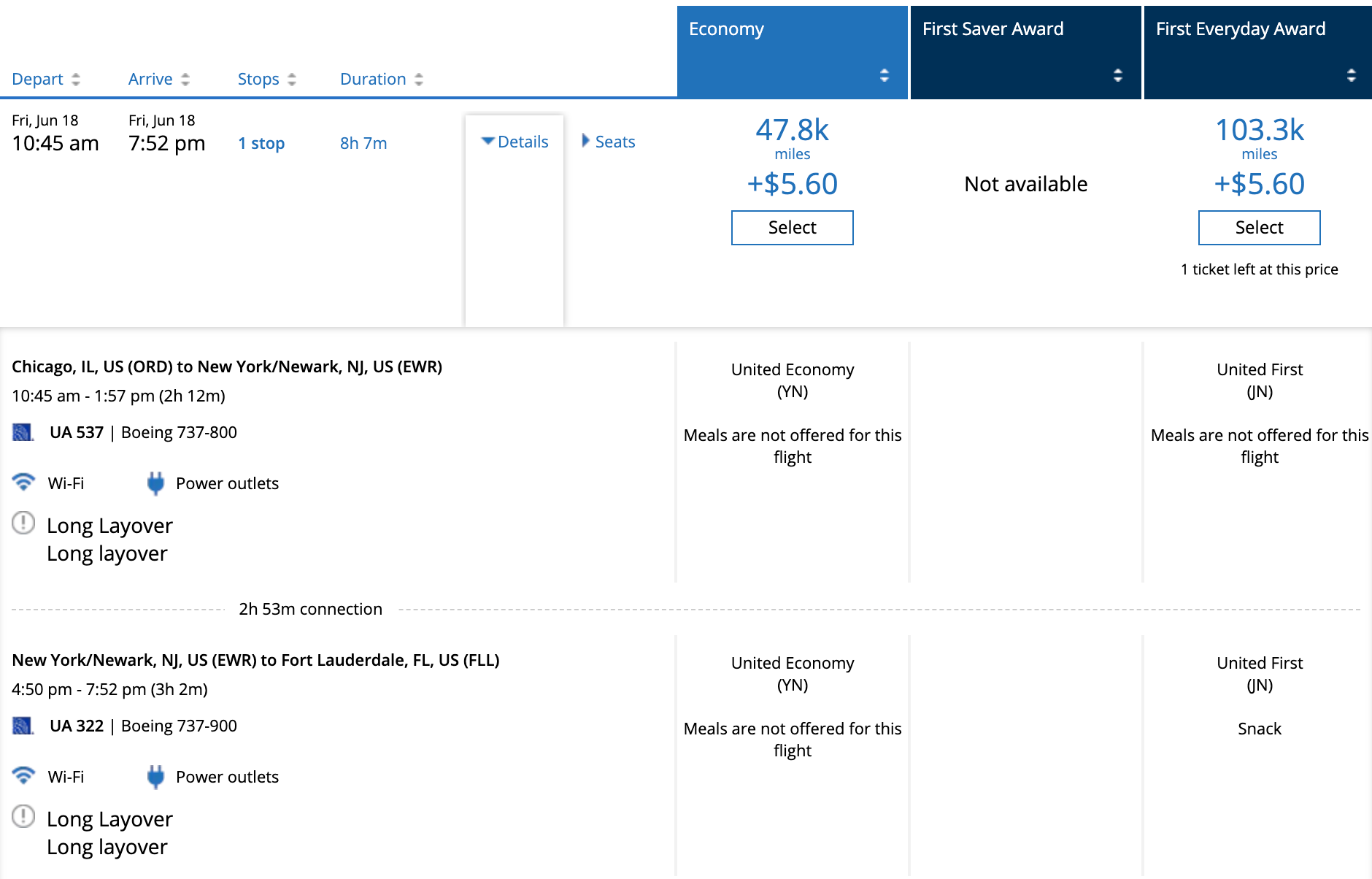The image size is (1372, 879).
Task: Click 'New York/Newark to Fort Lauderdale' heading
Action: point(255,660)
